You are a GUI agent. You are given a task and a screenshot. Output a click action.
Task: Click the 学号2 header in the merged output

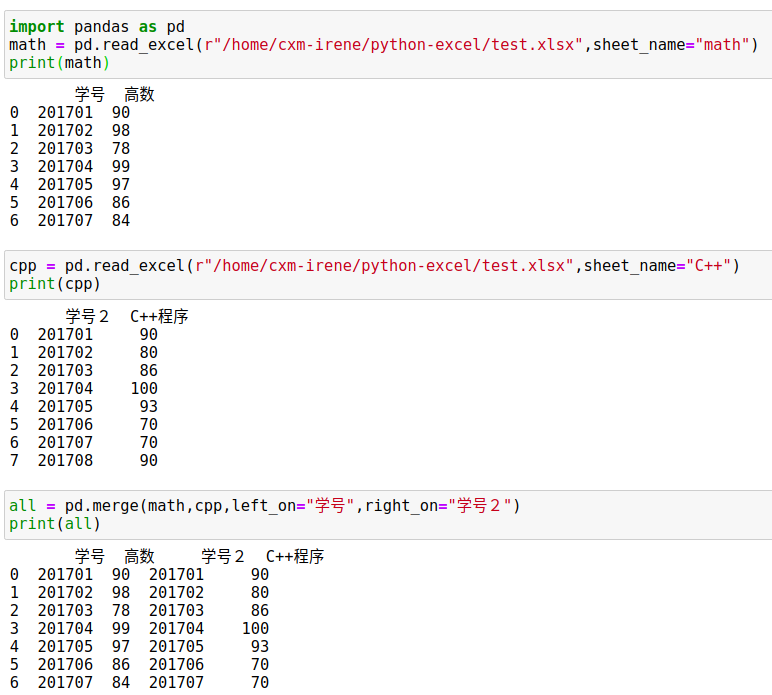coord(223,556)
